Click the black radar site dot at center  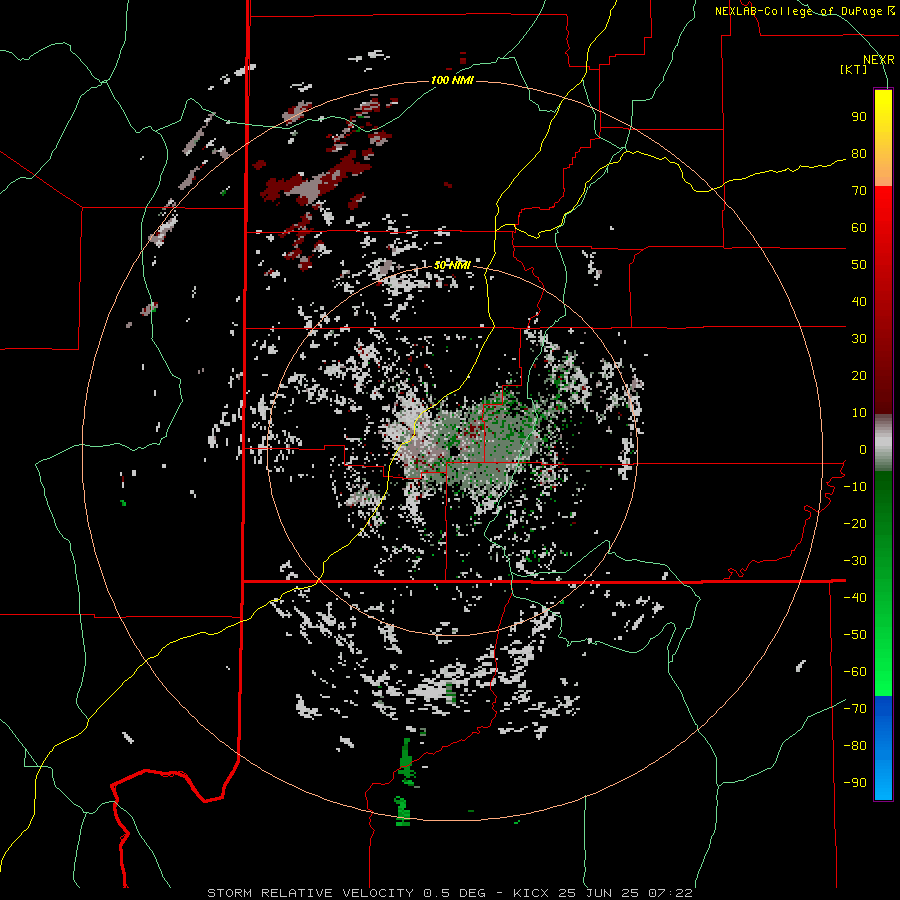coord(453,450)
